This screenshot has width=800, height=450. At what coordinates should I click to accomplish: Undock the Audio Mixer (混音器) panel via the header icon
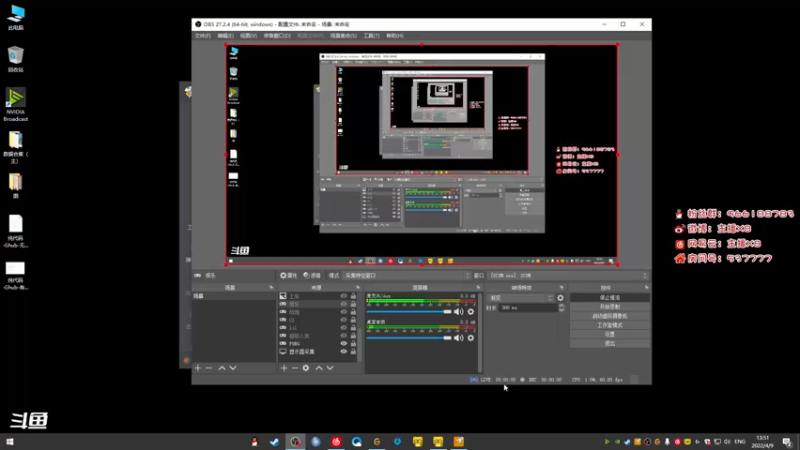[x=478, y=288]
